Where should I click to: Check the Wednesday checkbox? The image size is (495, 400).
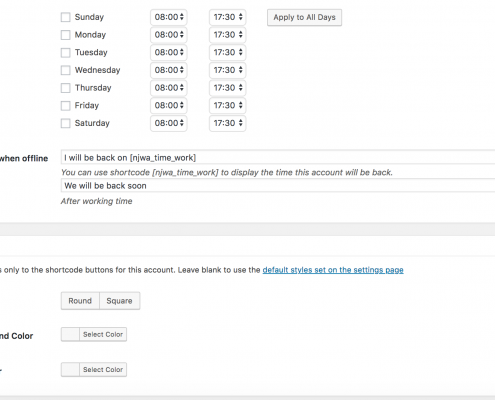point(66,70)
